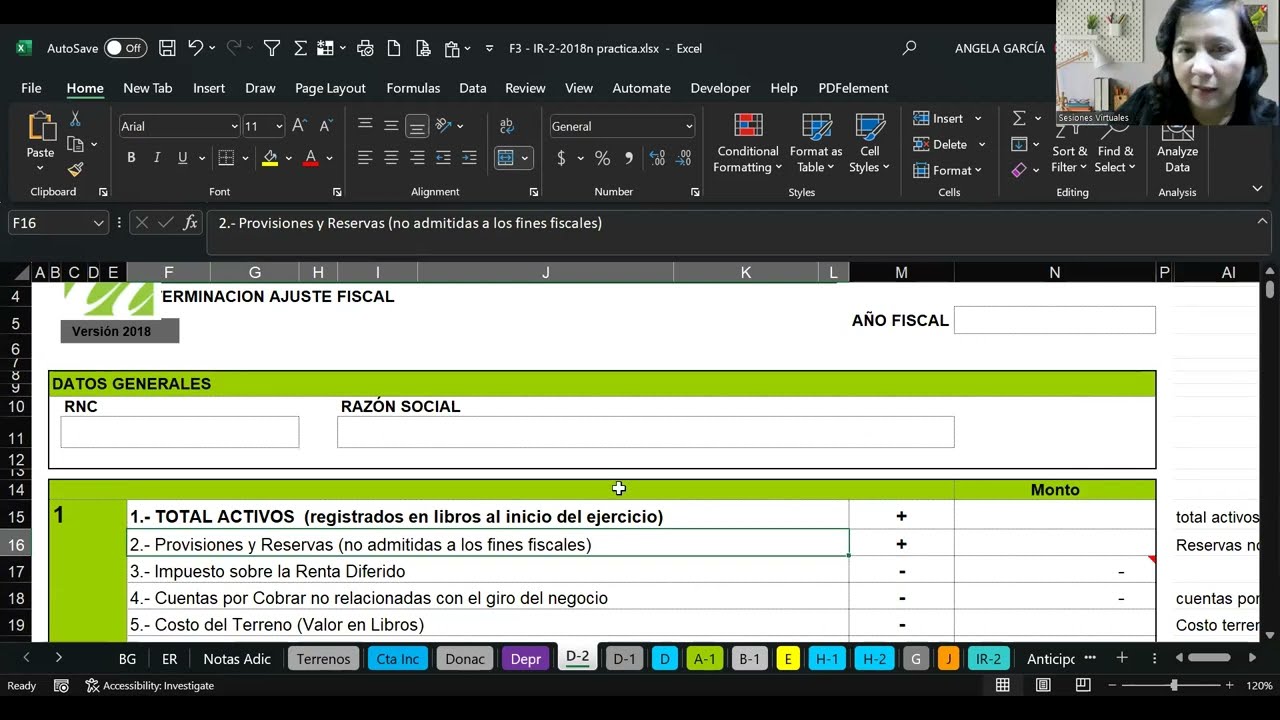Image resolution: width=1280 pixels, height=720 pixels.
Task: Paste from clipboard using the Paste icon
Action: 41,127
